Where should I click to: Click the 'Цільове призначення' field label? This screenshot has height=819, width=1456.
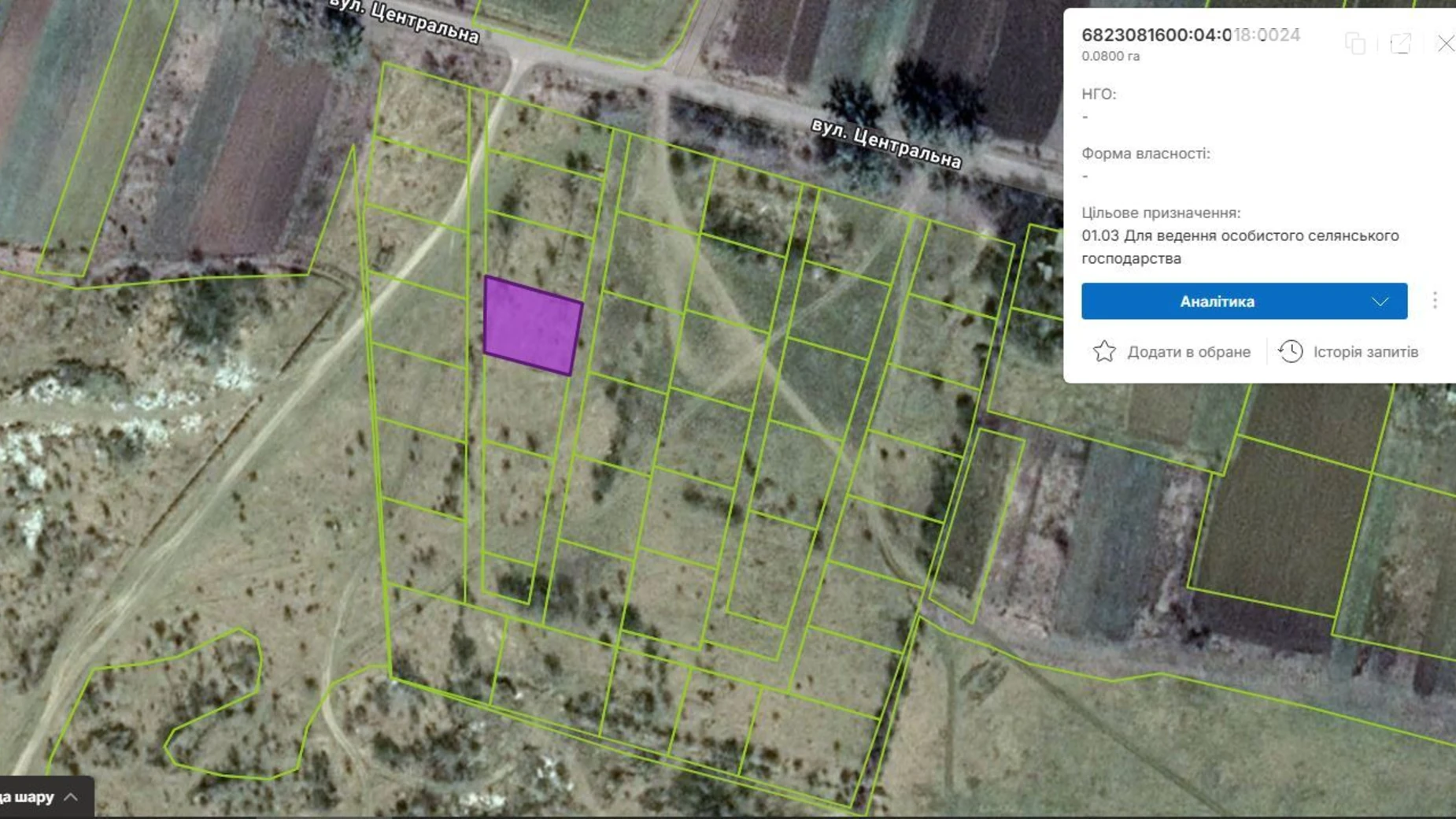(1160, 213)
